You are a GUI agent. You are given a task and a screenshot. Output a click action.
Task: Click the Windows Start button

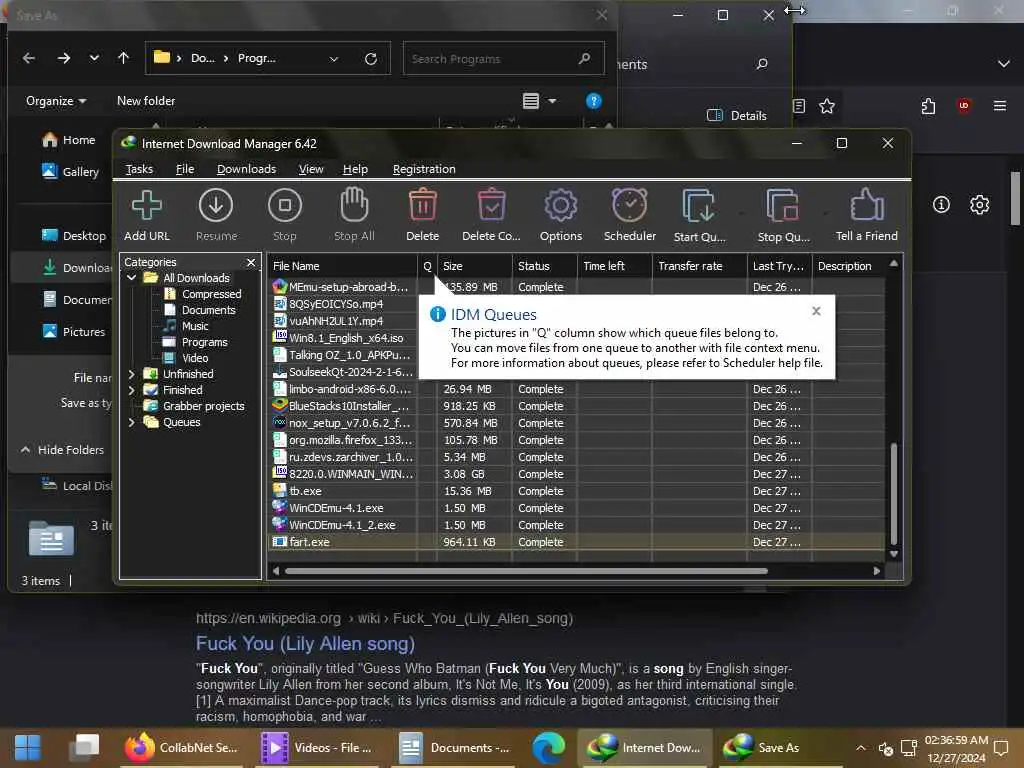[x=27, y=748]
